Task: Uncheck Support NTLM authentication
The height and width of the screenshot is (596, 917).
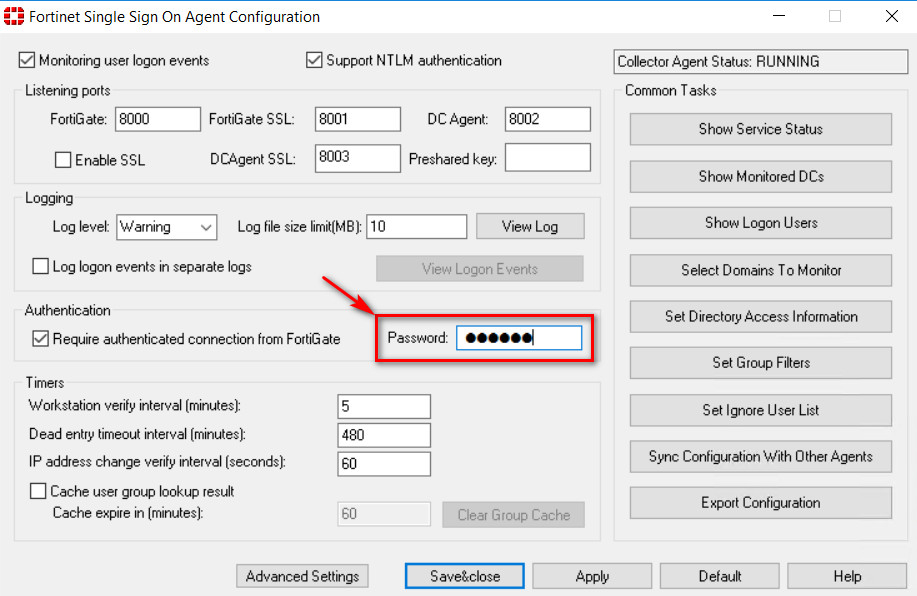Action: tap(314, 60)
